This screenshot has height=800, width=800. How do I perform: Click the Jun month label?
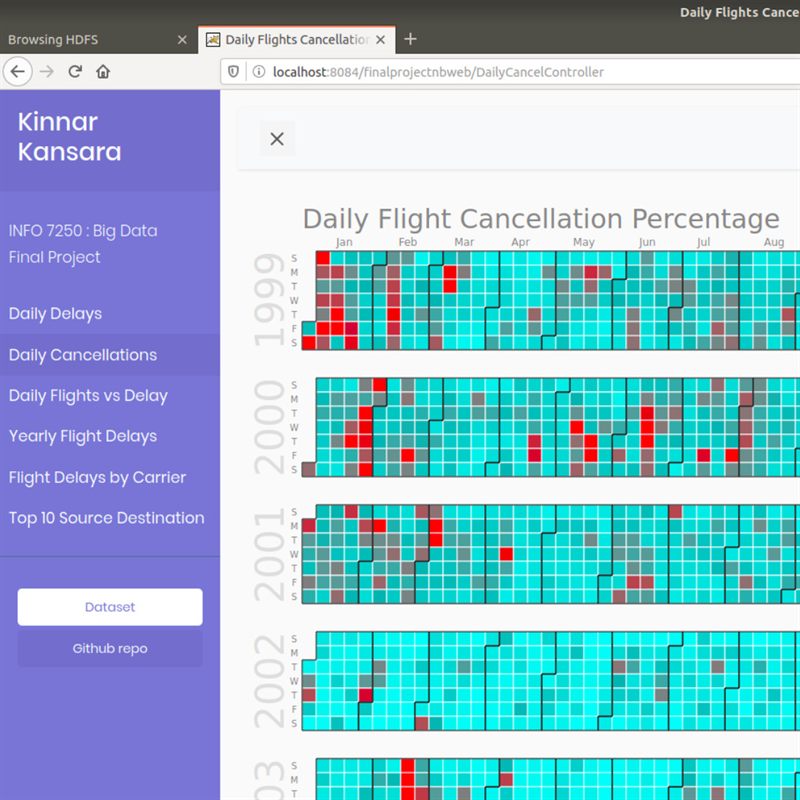point(647,242)
